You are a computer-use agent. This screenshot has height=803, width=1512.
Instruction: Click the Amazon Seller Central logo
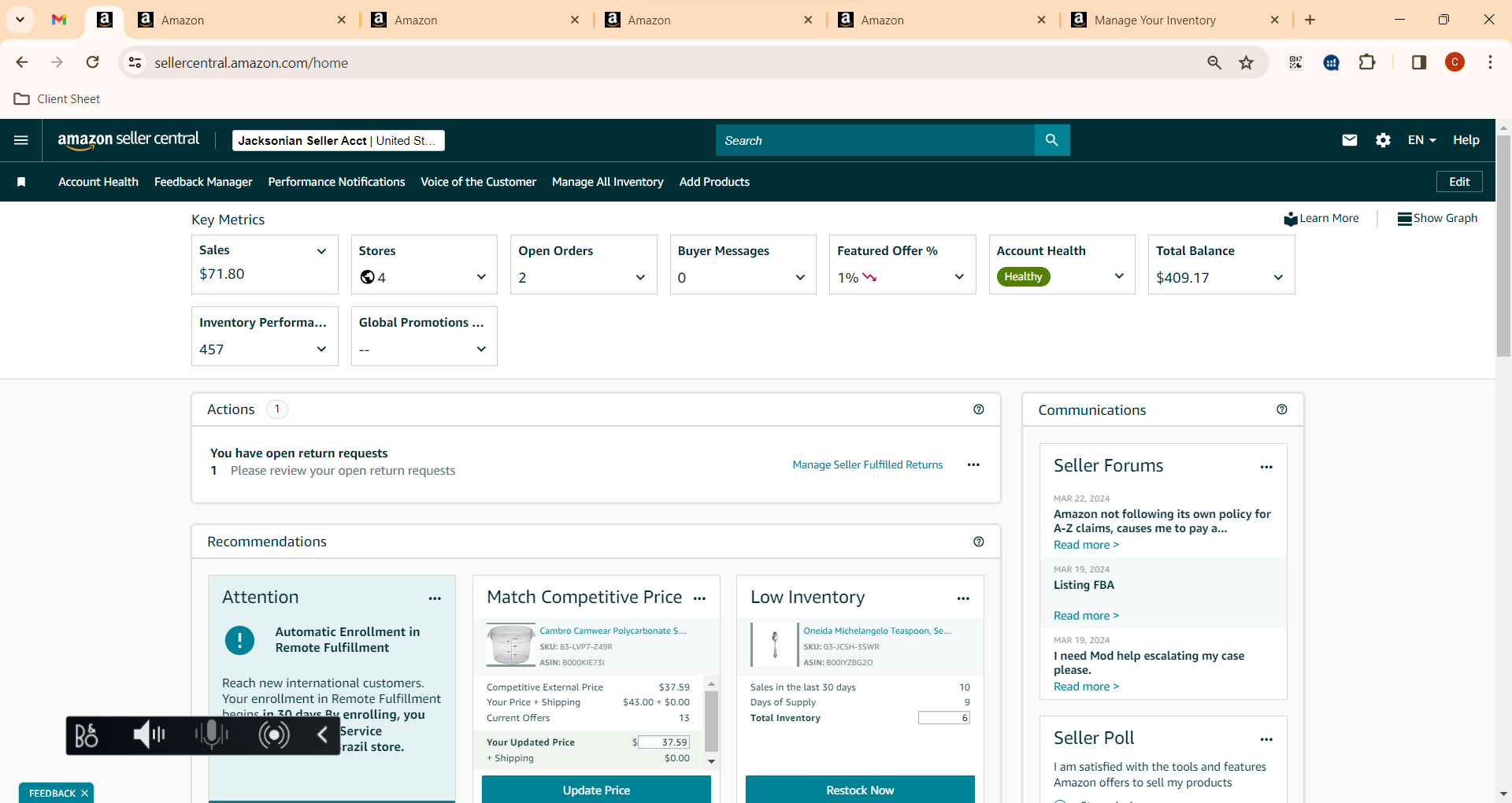pyautogui.click(x=128, y=140)
